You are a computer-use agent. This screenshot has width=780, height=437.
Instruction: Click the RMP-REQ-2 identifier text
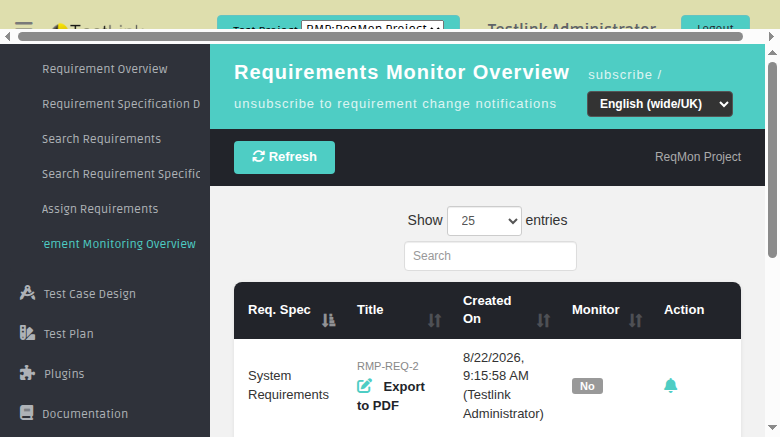(x=388, y=366)
